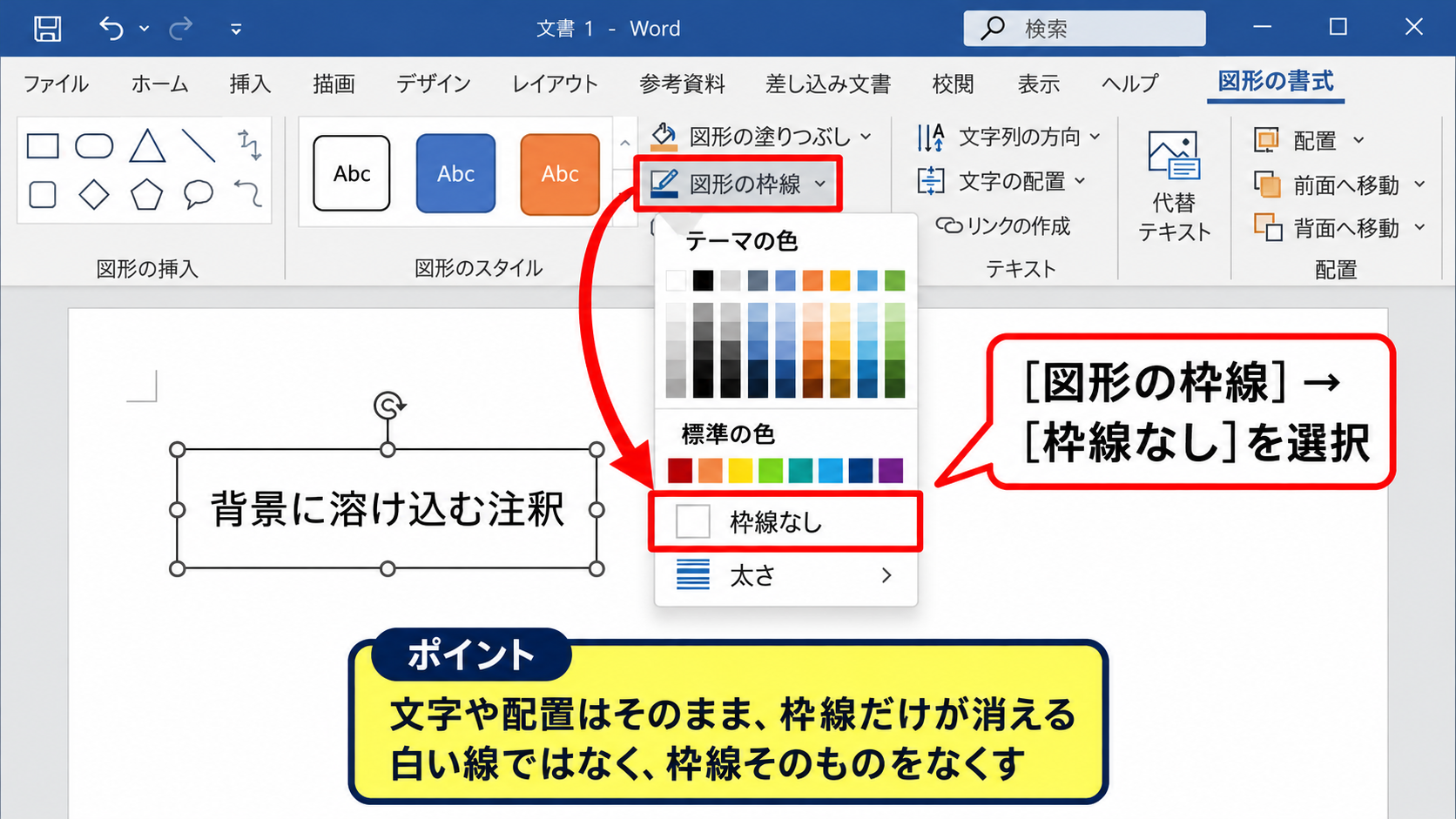The width and height of the screenshot is (1456, 819).
Task: Switch to the 校閲 tab
Action: 953,84
